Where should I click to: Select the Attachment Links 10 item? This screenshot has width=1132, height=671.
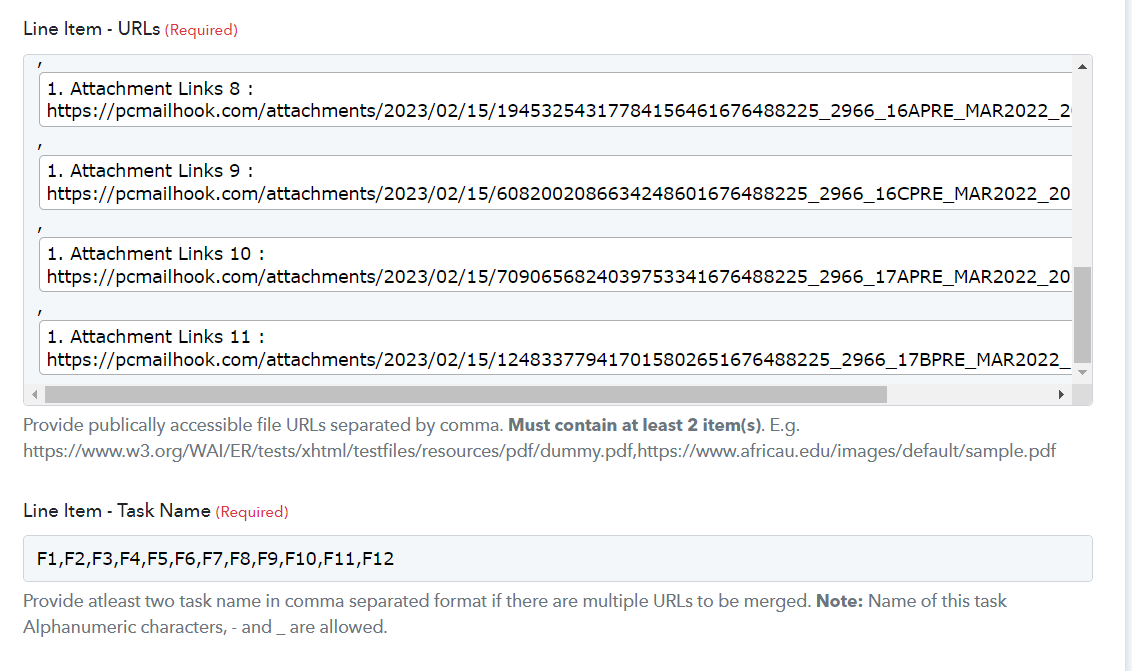coord(555,265)
